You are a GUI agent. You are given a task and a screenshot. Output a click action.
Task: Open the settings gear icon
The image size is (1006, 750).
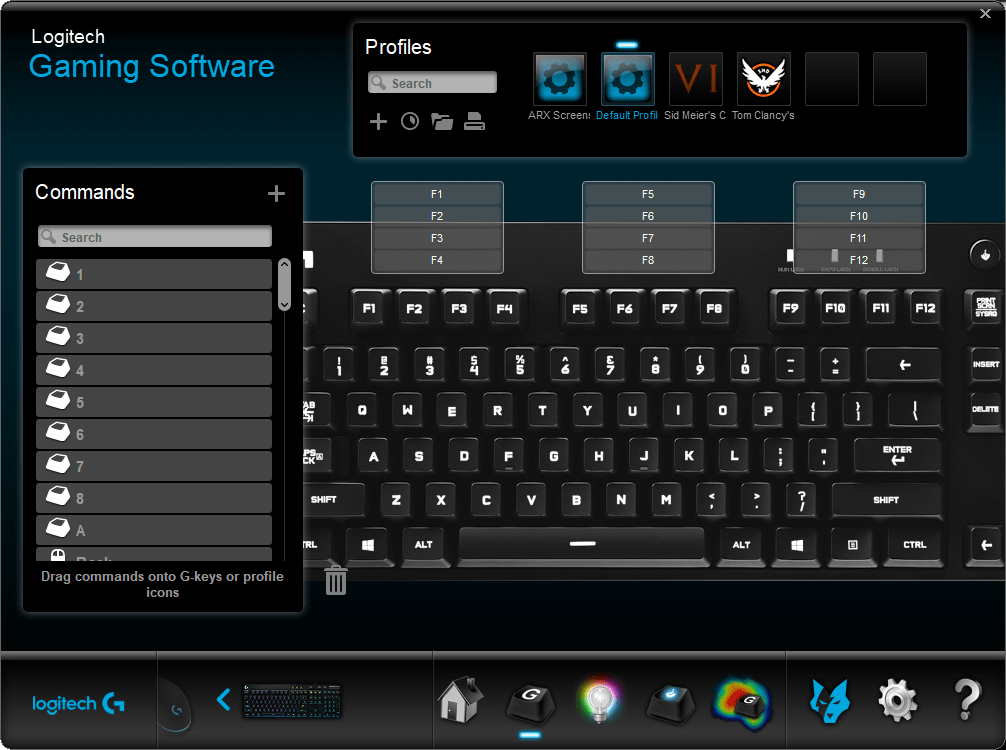click(x=897, y=700)
